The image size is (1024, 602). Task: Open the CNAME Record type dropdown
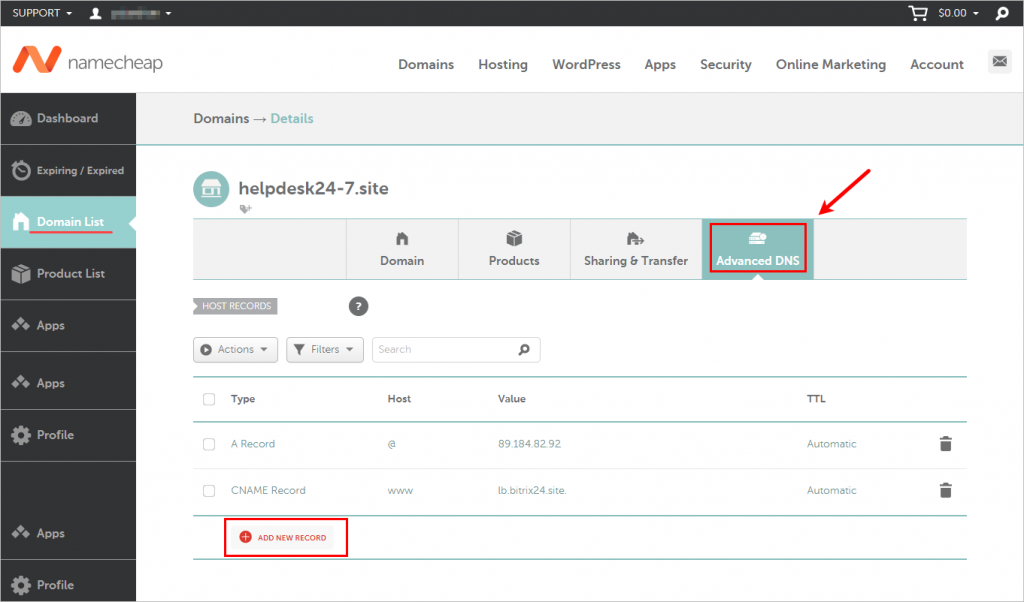(x=268, y=490)
